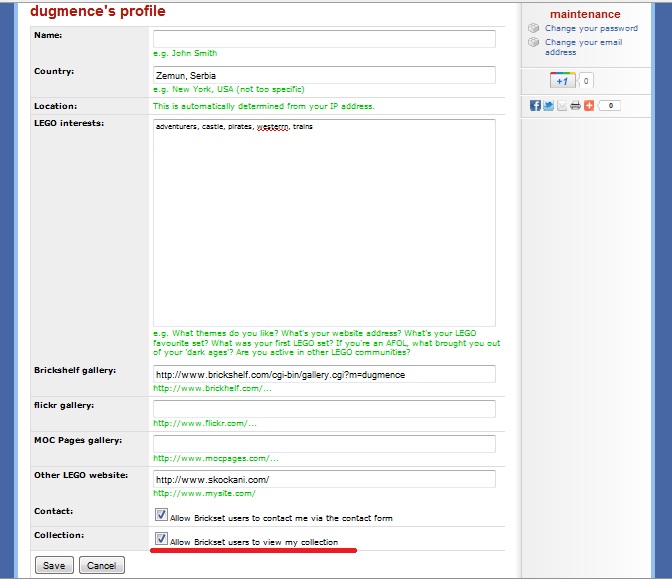Click the 'maintenance' sidebar heading

tap(585, 14)
